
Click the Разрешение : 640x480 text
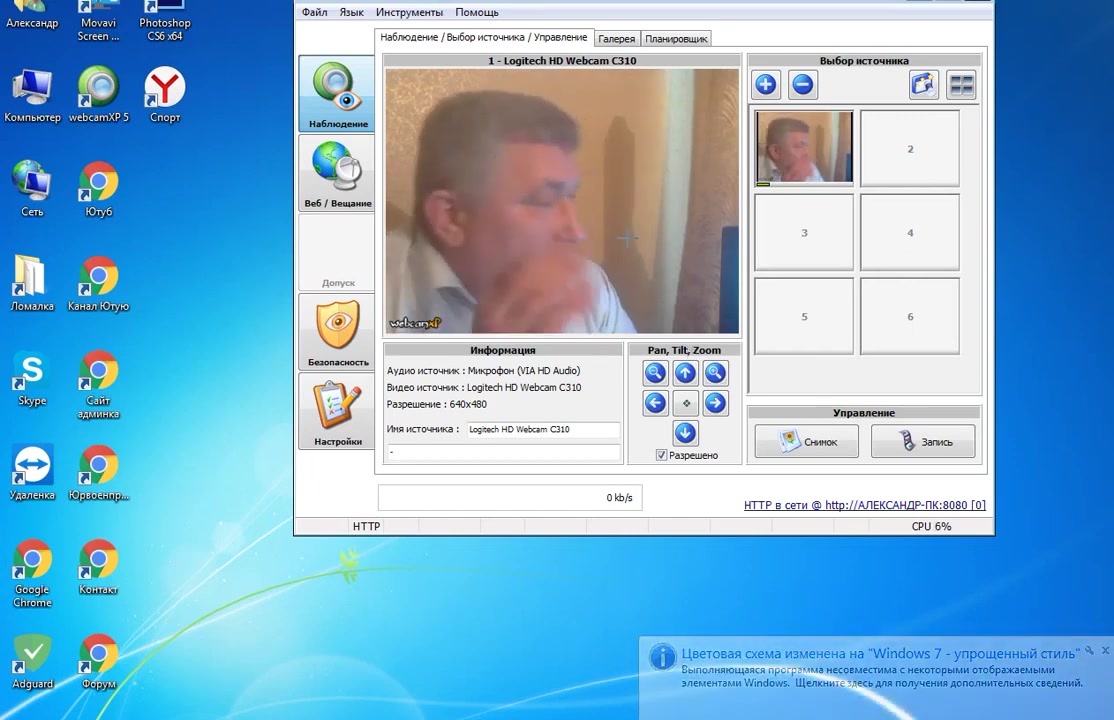[437, 404]
